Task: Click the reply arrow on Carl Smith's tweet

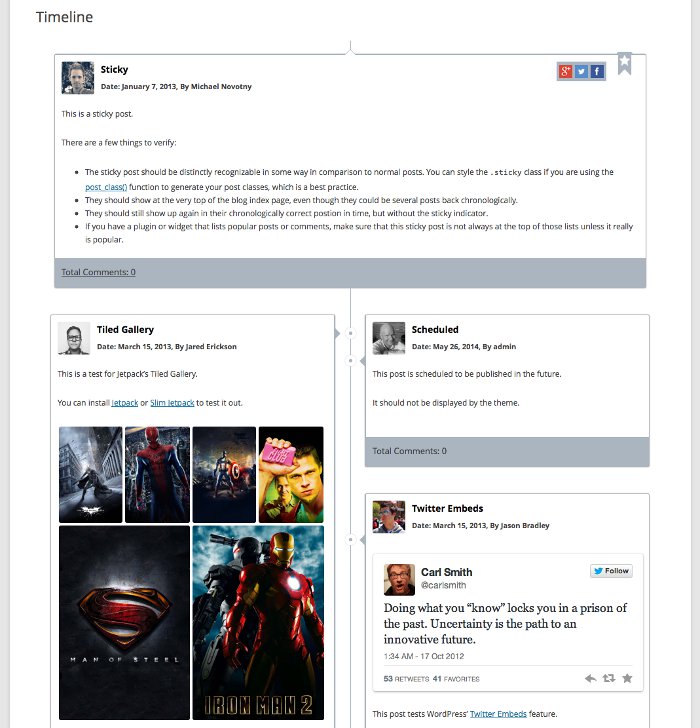Action: (590, 678)
